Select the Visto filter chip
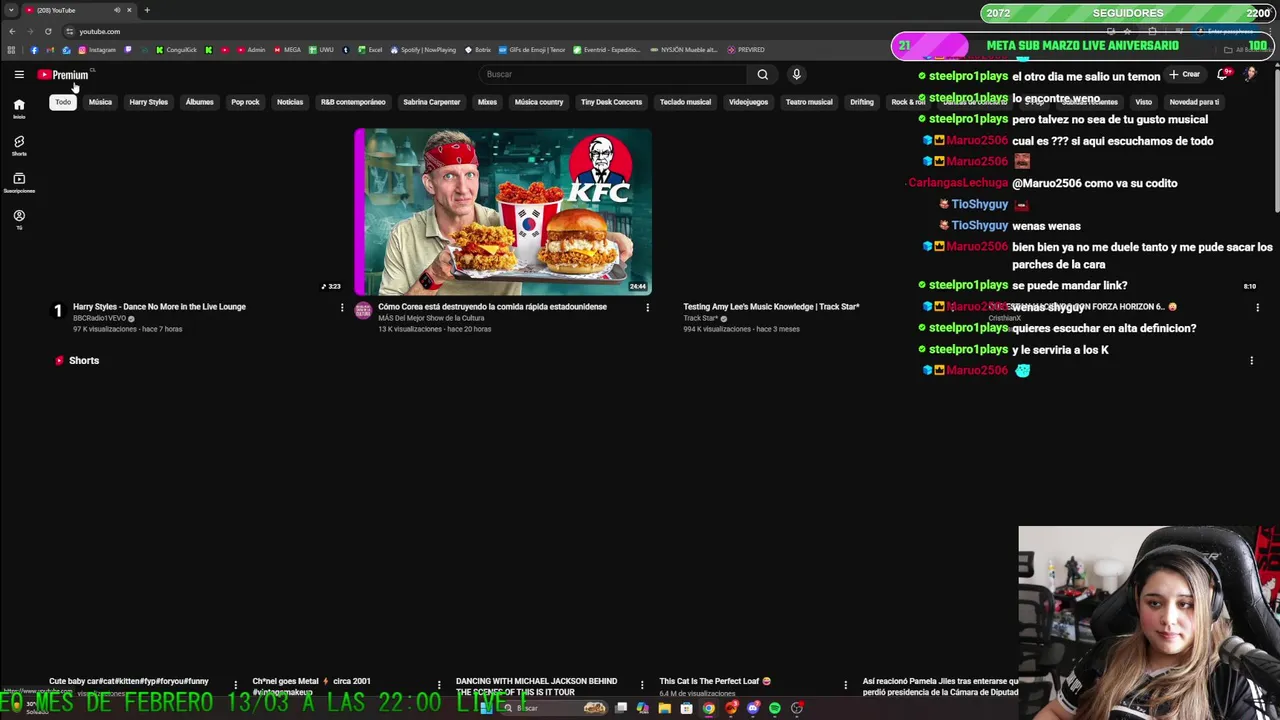This screenshot has width=1280, height=720. 1143,102
